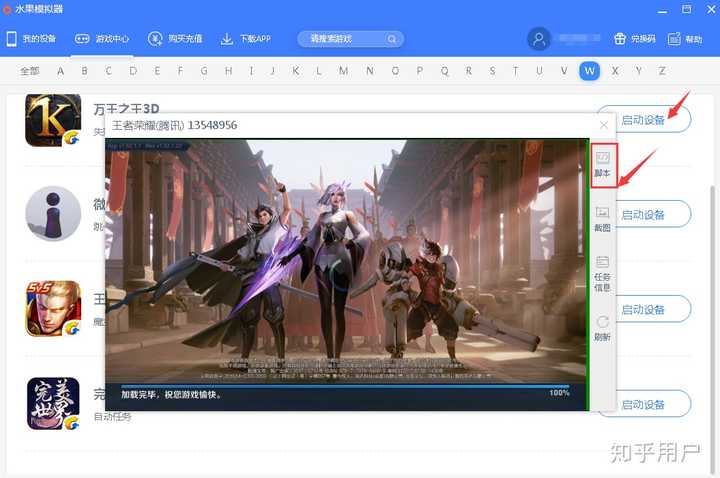720x478 pixels.
Task: Open 下载APP section
Action: tap(246, 39)
